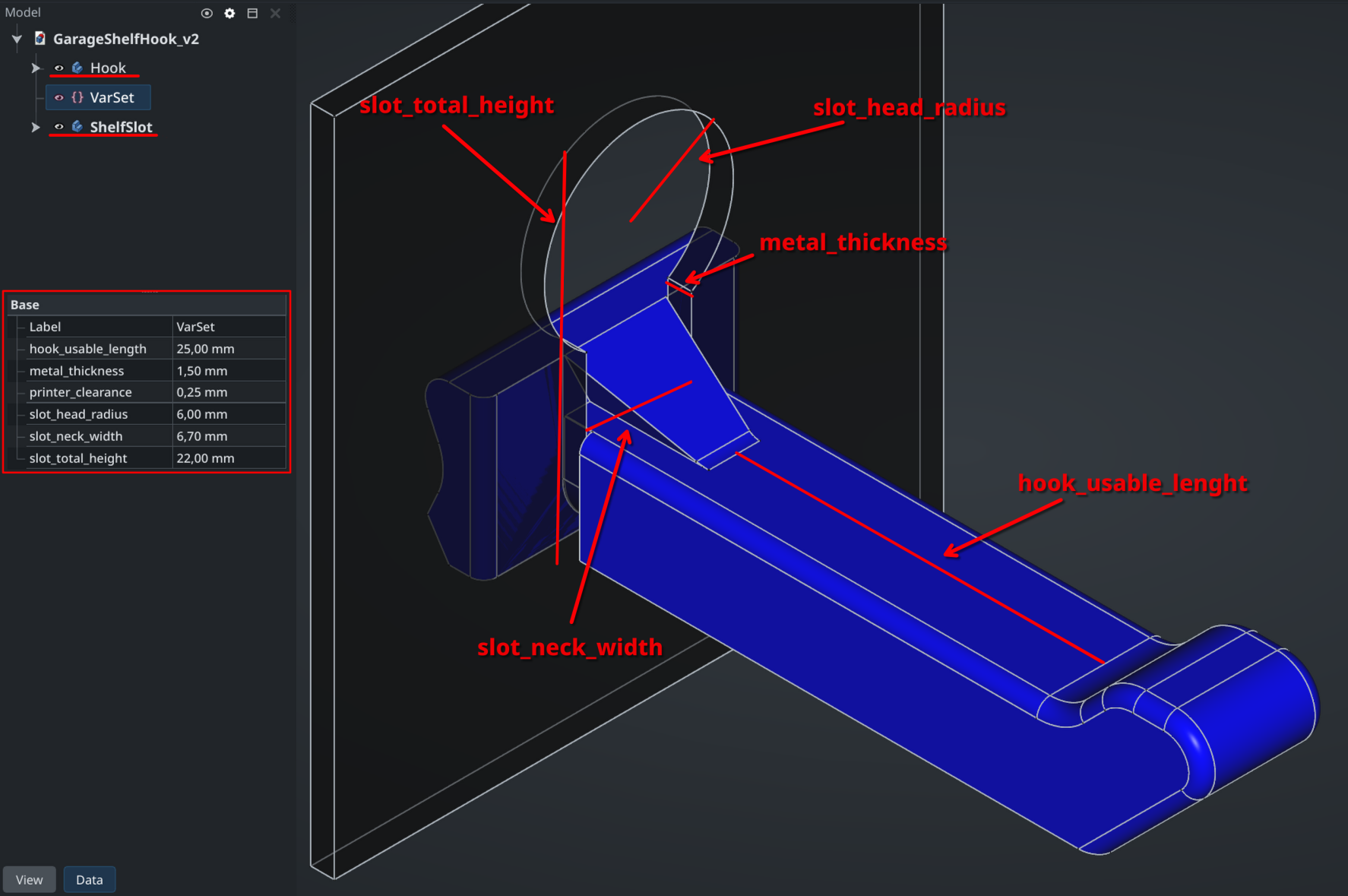Click the Model panel title

[x=23, y=12]
